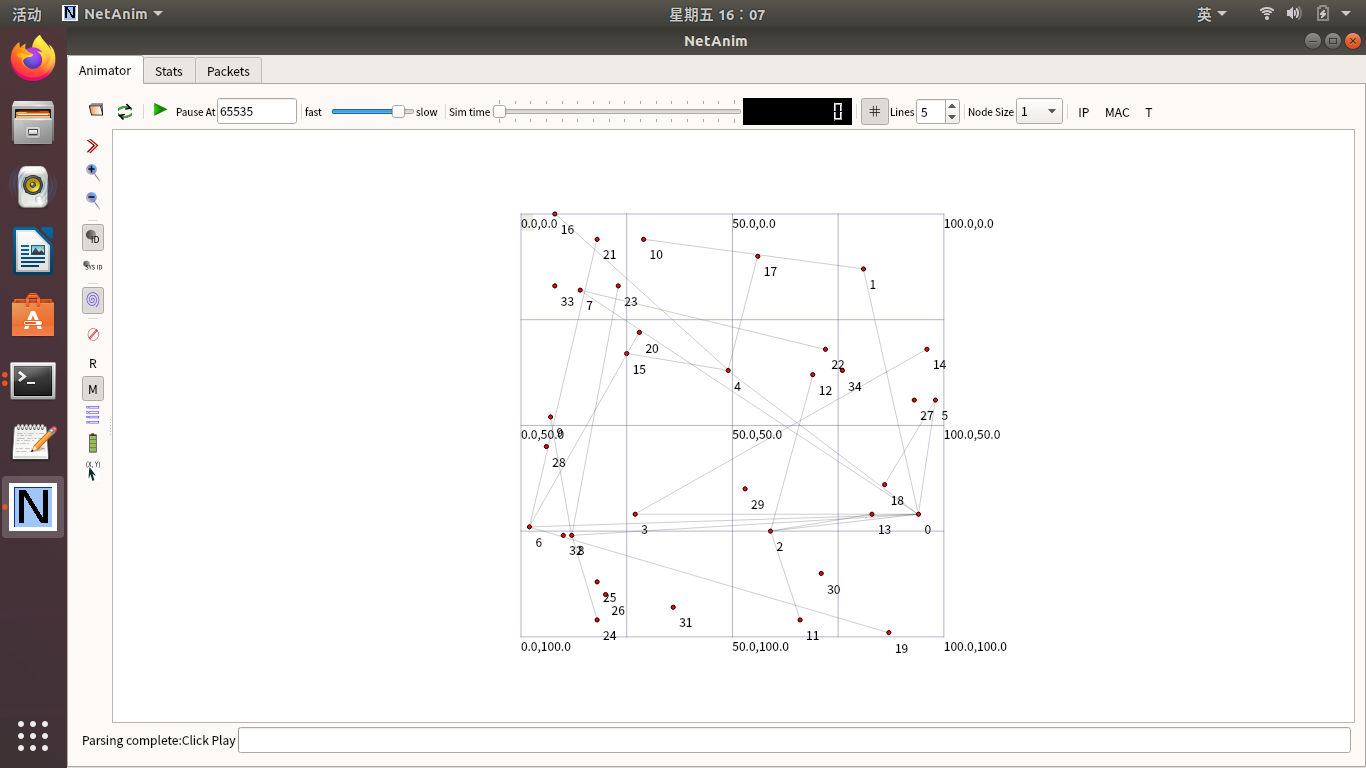1366x768 pixels.
Task: Toggle the node ID display button
Action: pyautogui.click(x=93, y=238)
